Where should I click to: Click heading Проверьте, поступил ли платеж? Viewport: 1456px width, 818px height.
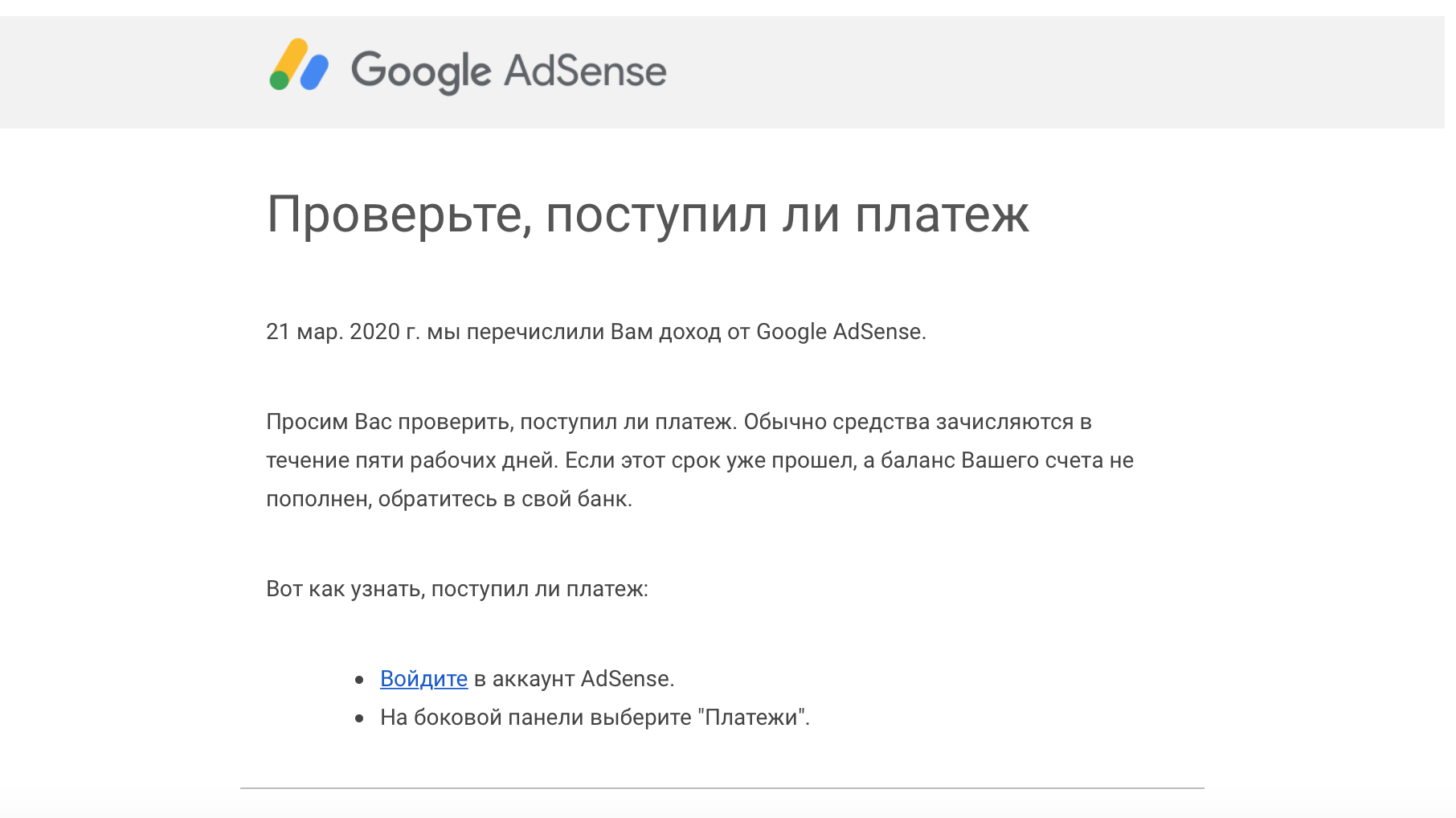pyautogui.click(x=648, y=215)
